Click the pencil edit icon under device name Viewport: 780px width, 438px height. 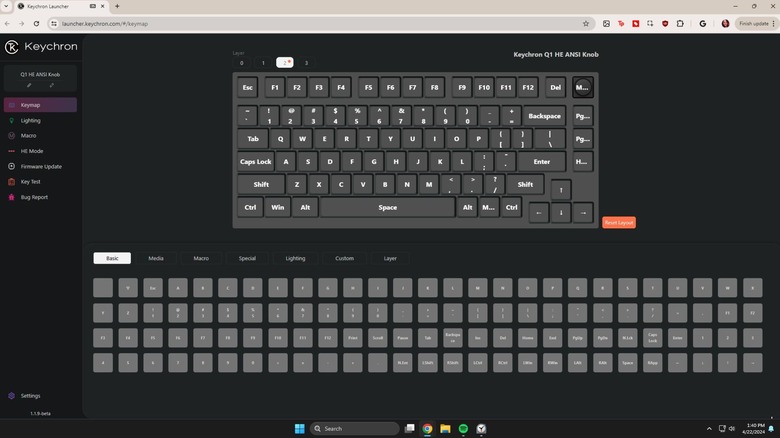click(29, 85)
